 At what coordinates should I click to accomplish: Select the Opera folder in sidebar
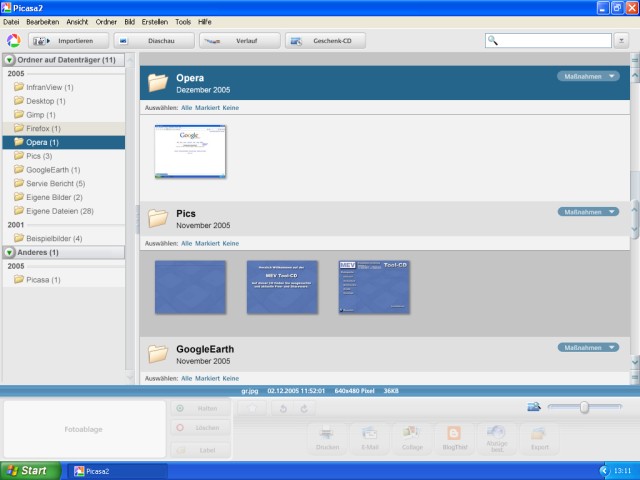(64, 142)
